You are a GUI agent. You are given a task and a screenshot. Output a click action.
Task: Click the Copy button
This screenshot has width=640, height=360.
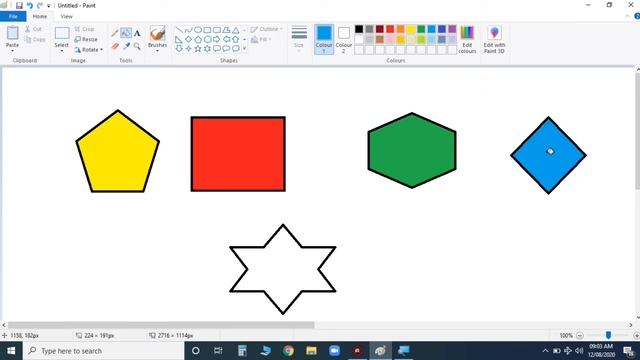pos(35,40)
